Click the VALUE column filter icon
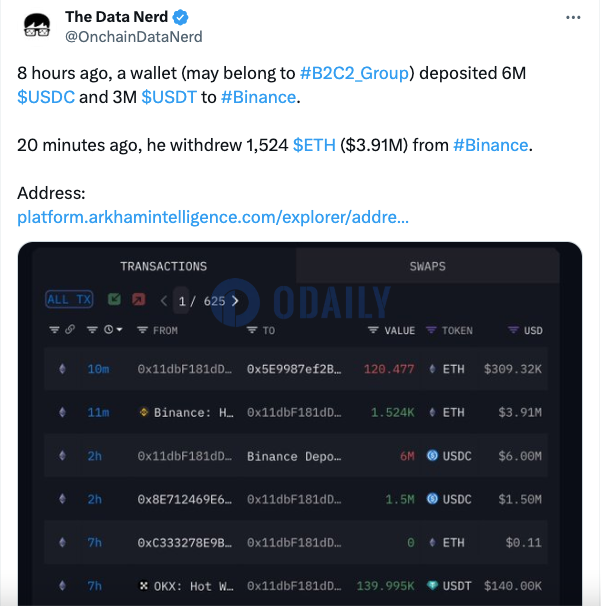Viewport: 601px width, 606px height. click(x=374, y=330)
